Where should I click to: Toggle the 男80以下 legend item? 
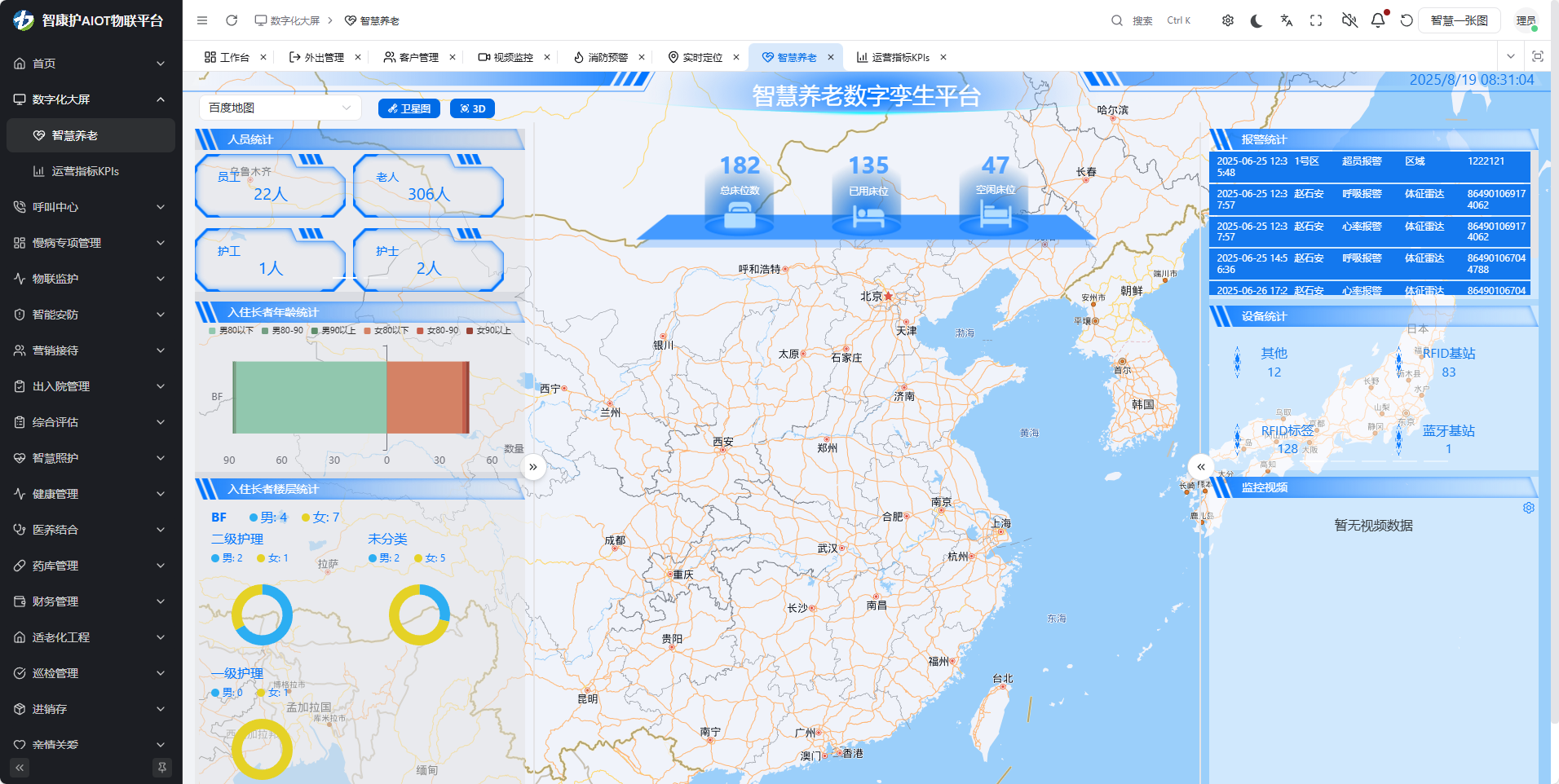(x=232, y=331)
